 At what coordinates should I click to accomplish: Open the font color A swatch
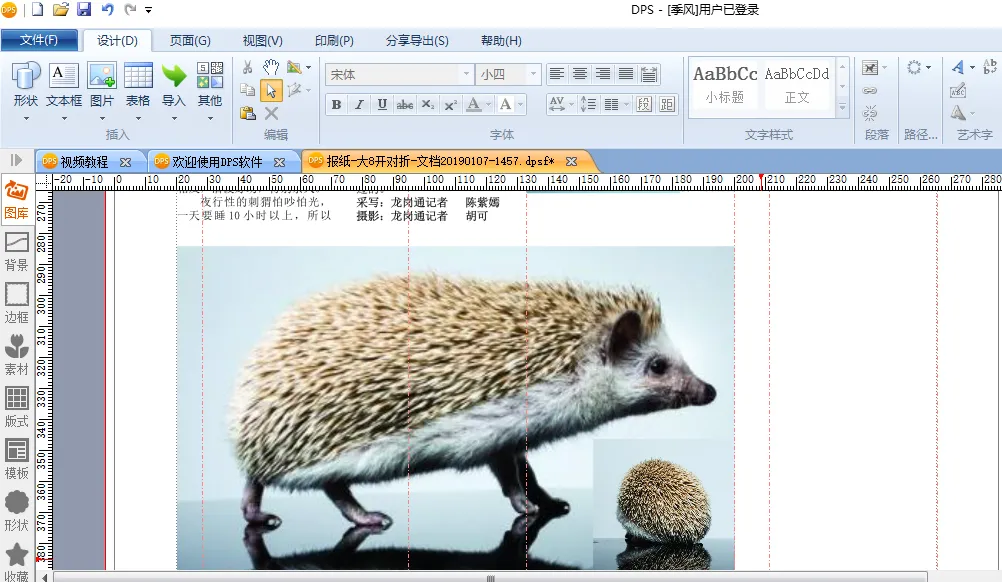click(474, 105)
